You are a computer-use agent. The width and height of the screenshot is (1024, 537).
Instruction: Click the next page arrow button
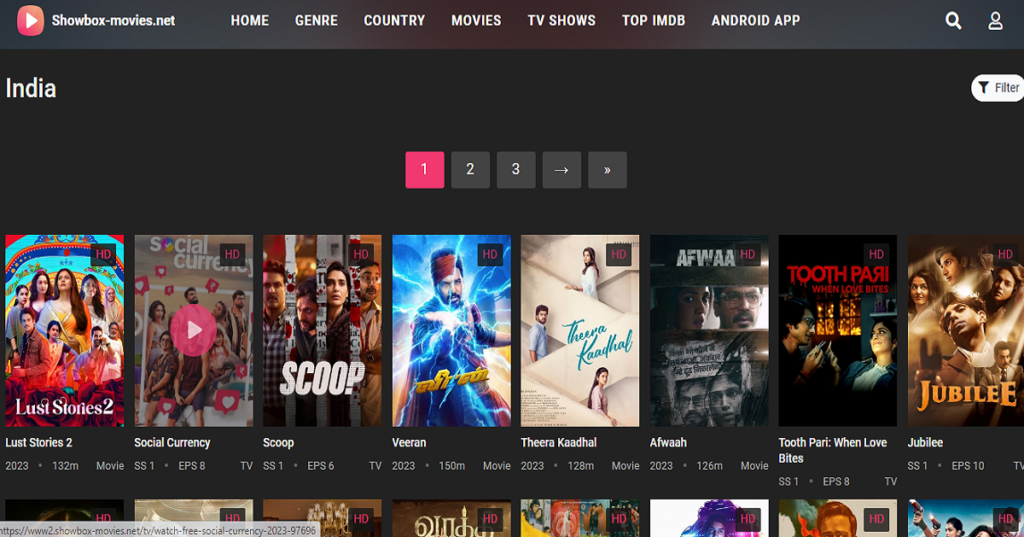[562, 170]
